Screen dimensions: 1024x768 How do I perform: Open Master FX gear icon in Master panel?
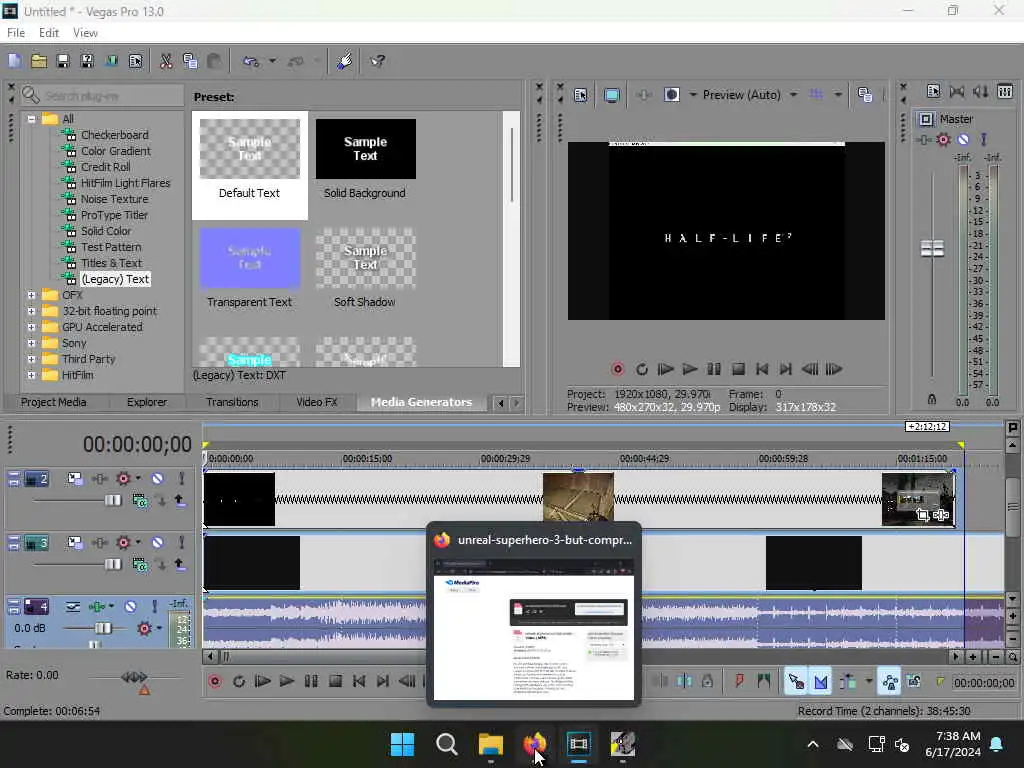pyautogui.click(x=943, y=139)
